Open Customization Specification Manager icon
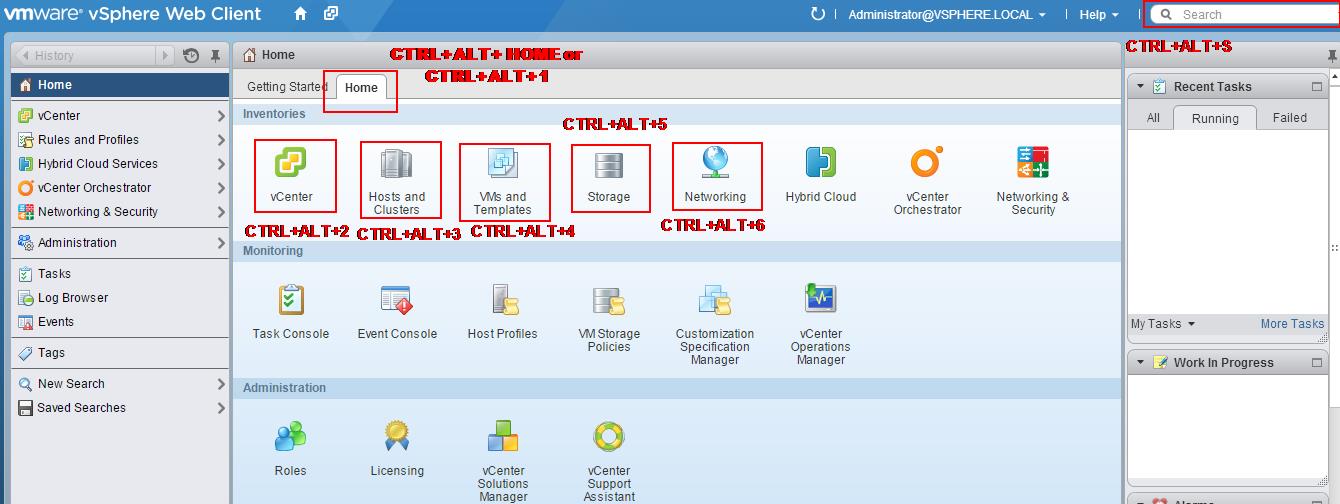Screen dimensions: 1340x504 tap(715, 300)
